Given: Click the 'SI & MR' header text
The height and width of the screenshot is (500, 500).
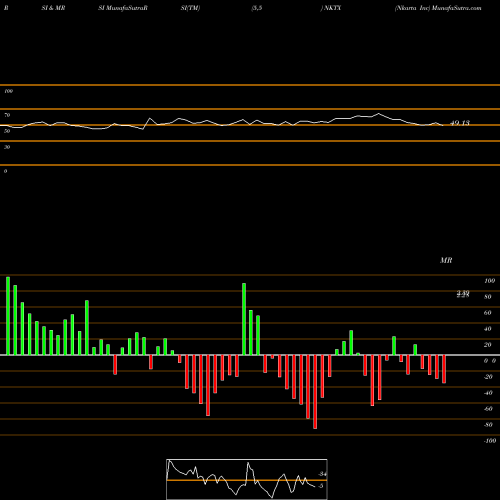Looking at the screenshot, I should (53, 8).
